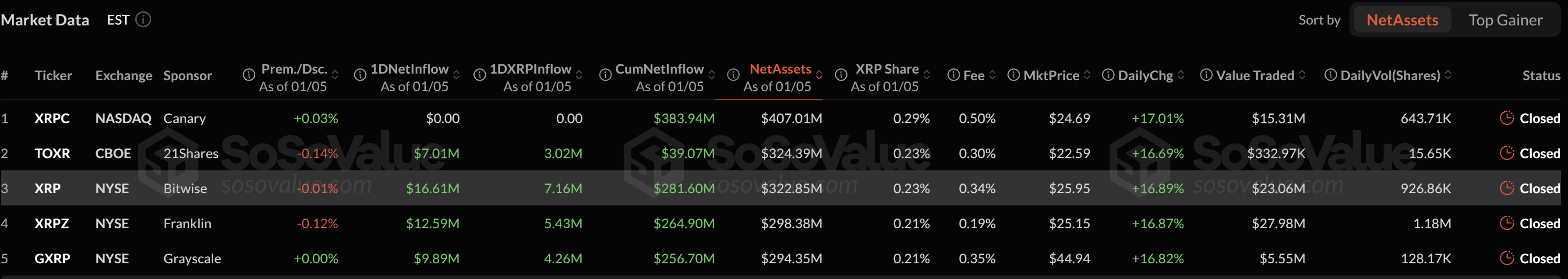
Task: Click the sort arrows on DailyChg column
Action: (1181, 75)
